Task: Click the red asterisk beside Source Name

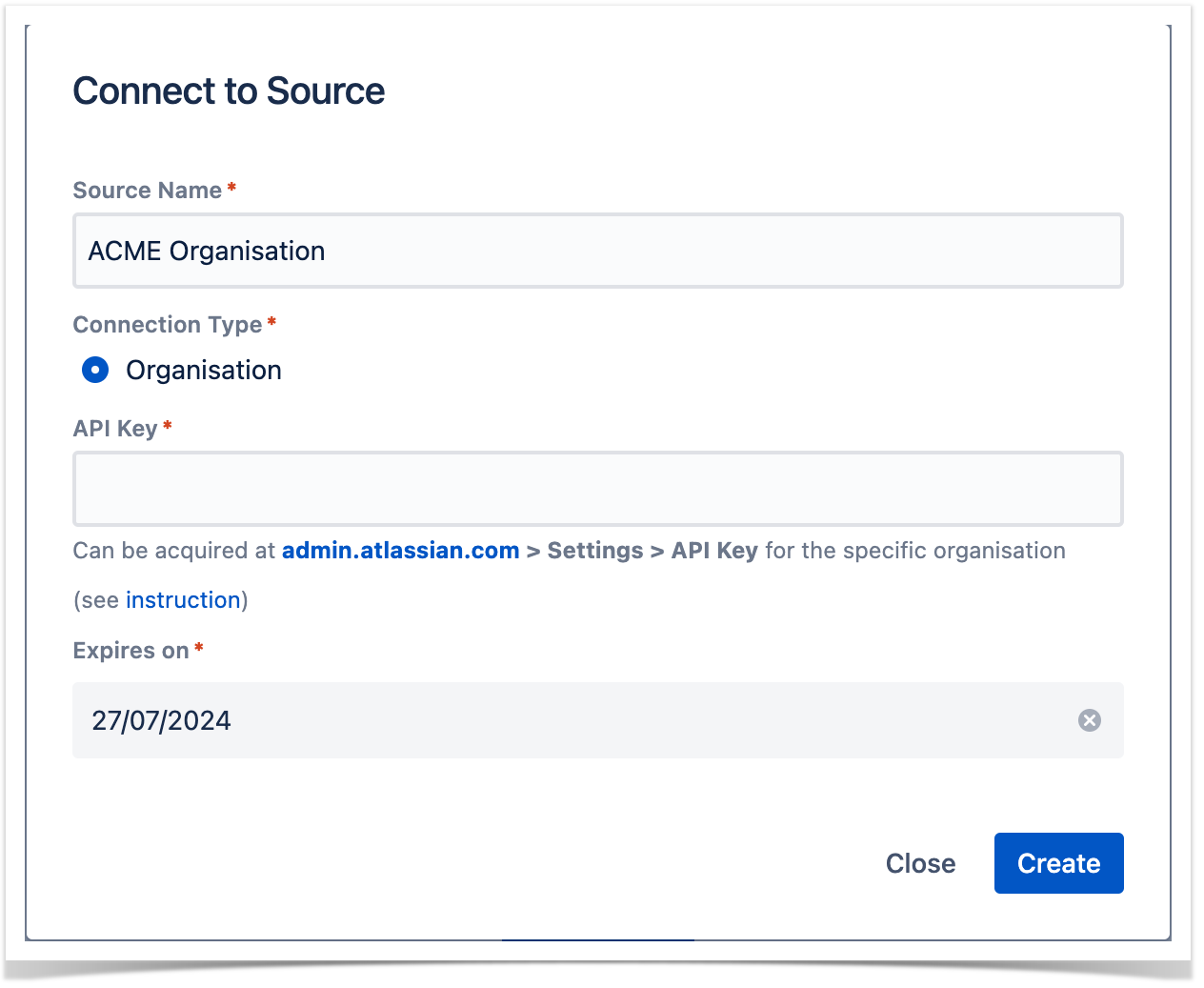Action: (x=231, y=188)
